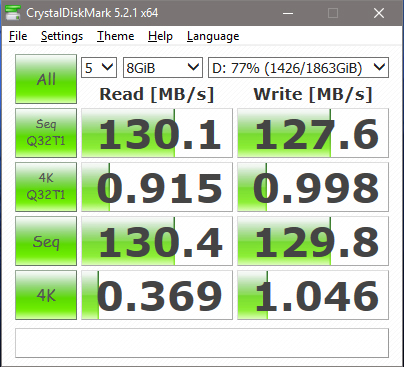
Task: Open the drive selector showing D: 77%
Action: tap(298, 68)
